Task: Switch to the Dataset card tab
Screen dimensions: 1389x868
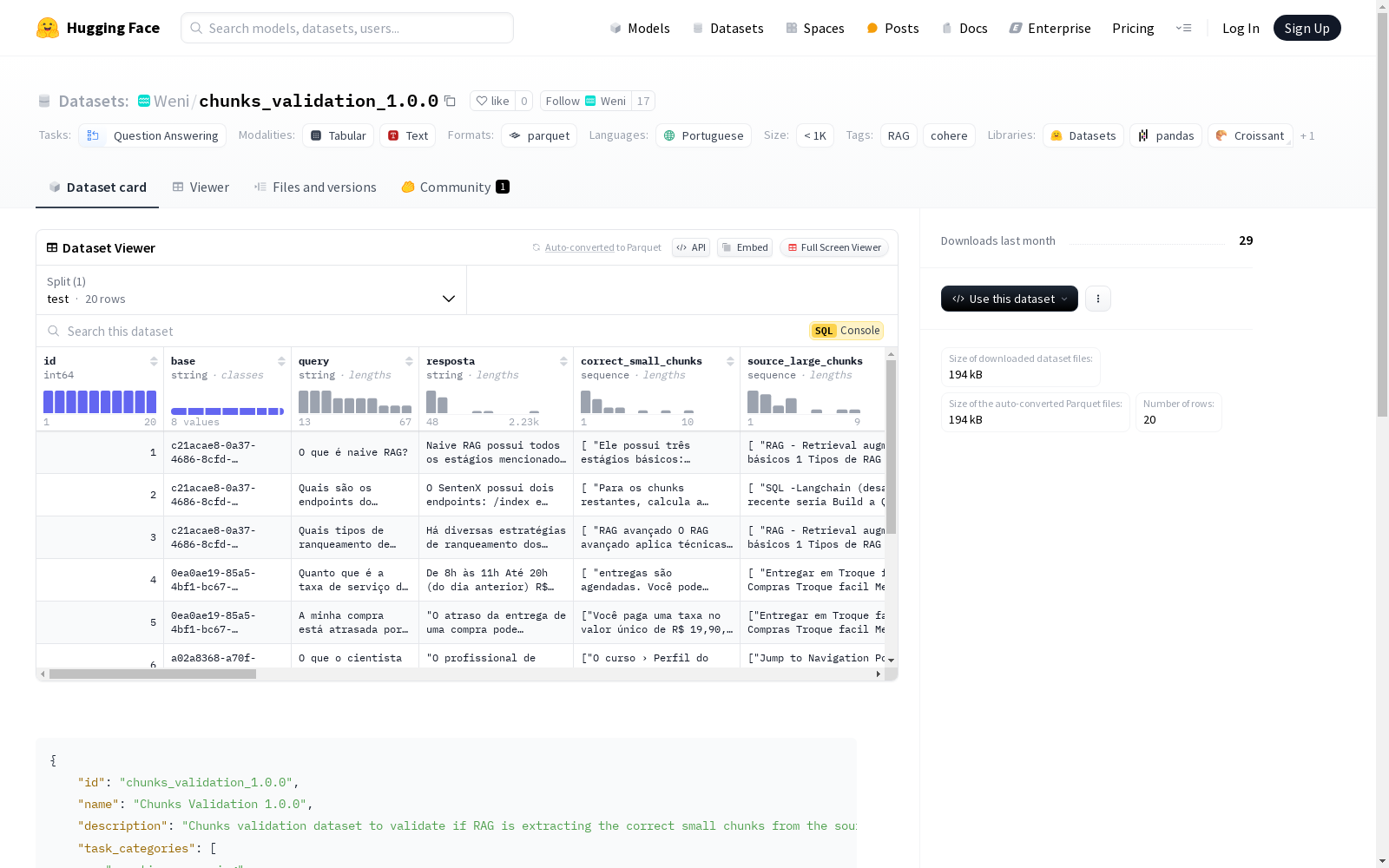Action: [x=97, y=187]
